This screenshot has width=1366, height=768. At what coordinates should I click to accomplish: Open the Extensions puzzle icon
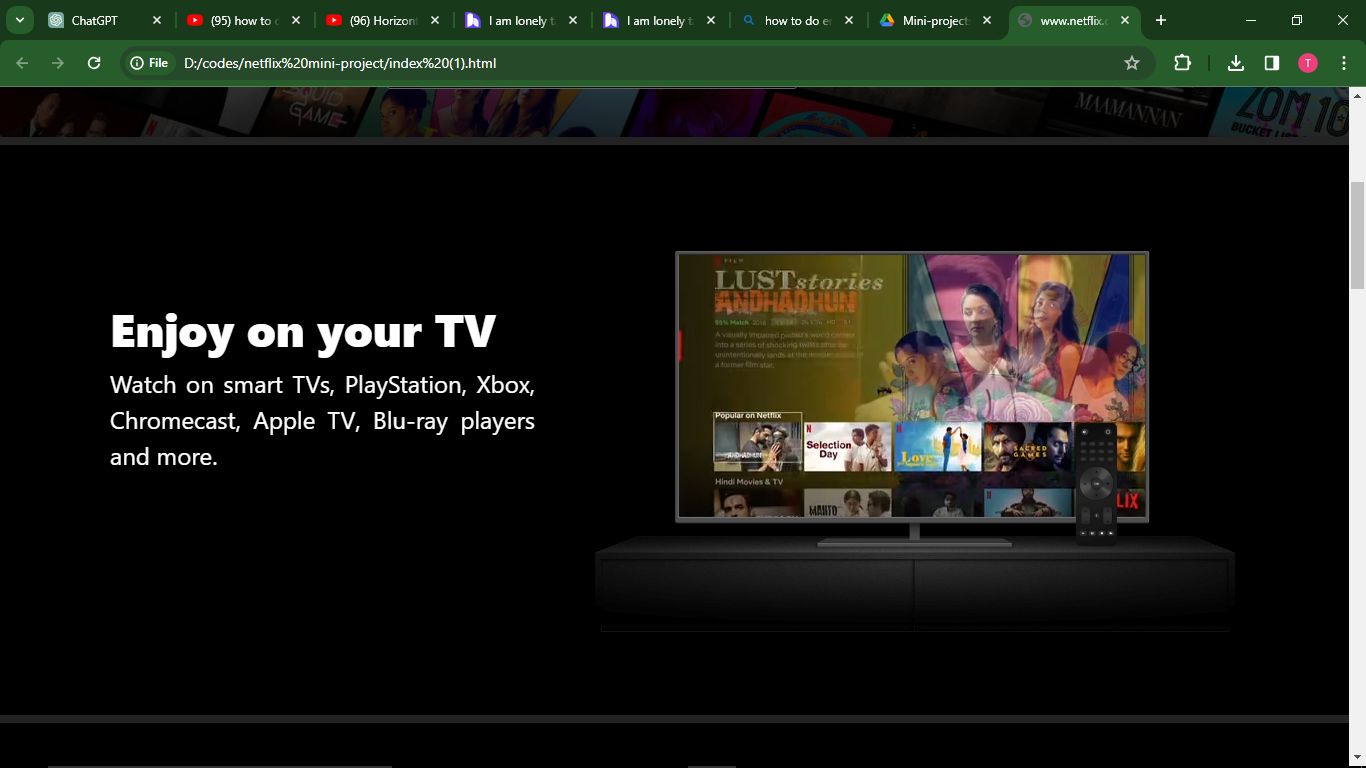click(1182, 63)
